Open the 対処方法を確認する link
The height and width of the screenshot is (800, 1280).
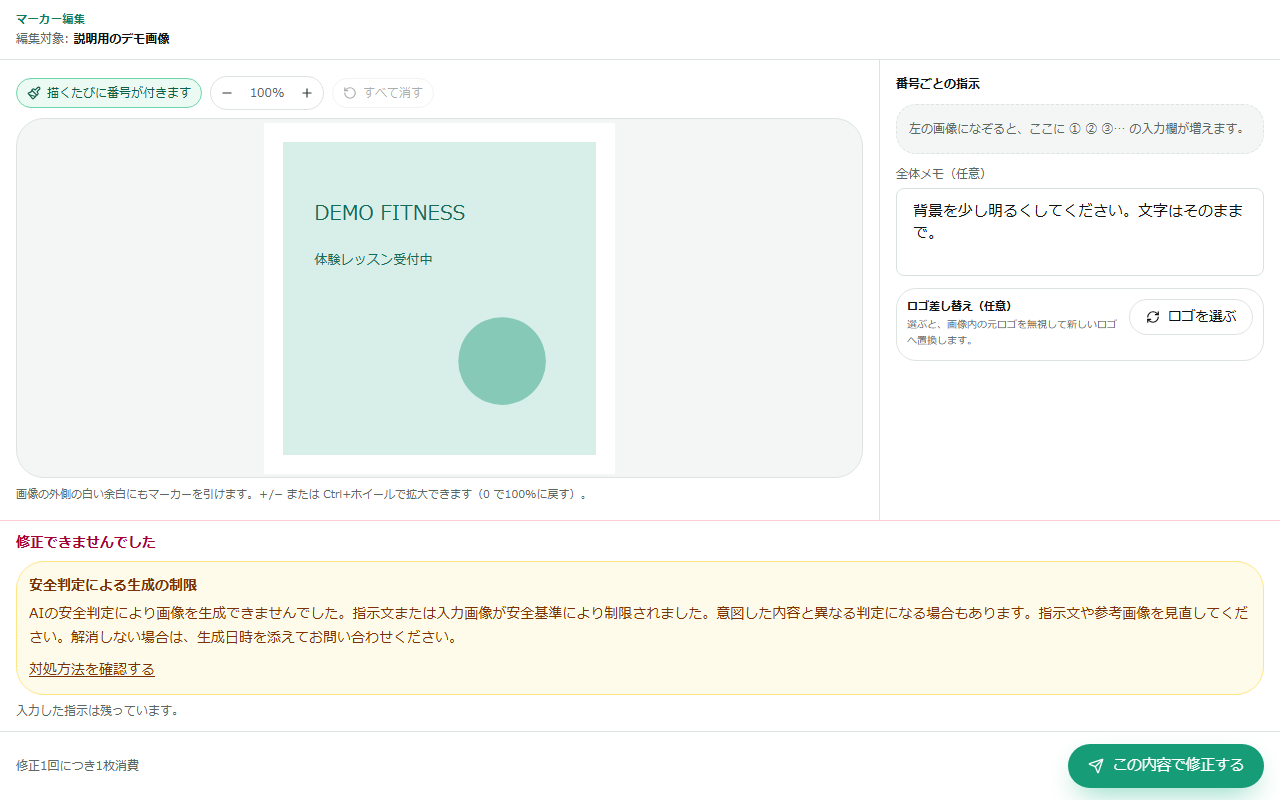pyautogui.click(x=92, y=669)
